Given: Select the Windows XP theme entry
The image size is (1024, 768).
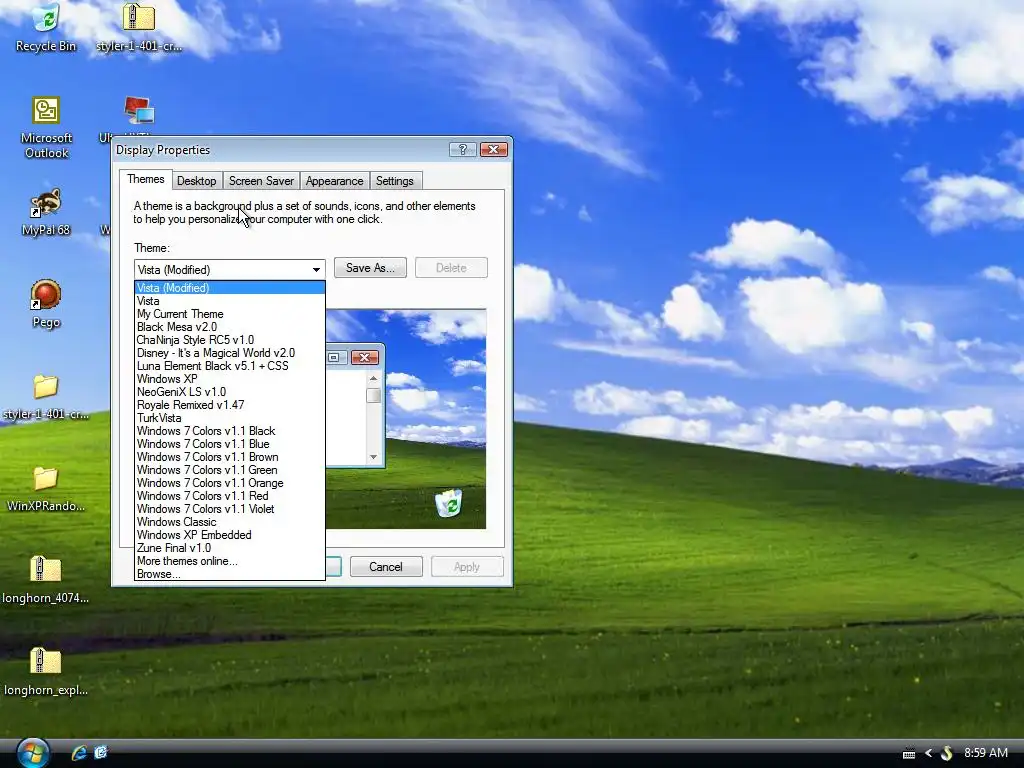Looking at the screenshot, I should (x=230, y=379).
